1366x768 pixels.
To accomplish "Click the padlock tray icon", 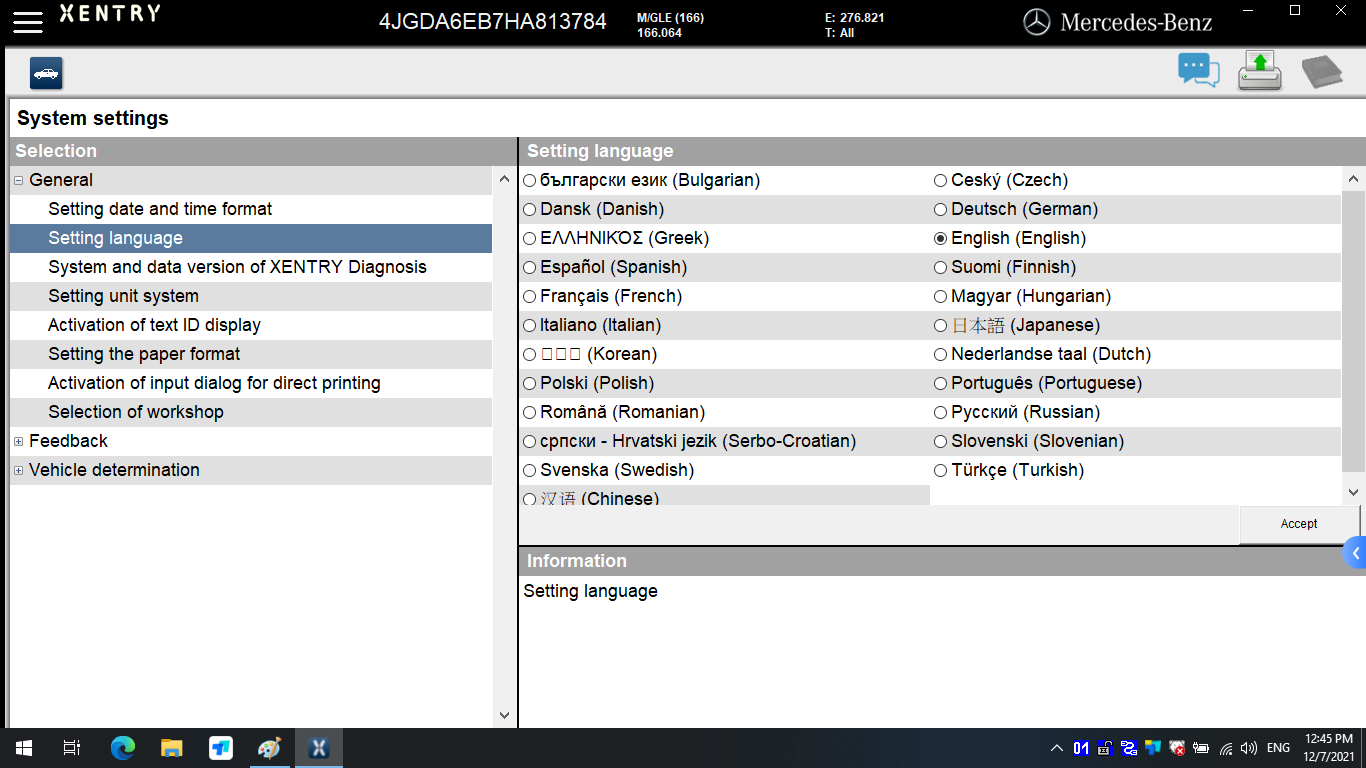I will 1105,748.
